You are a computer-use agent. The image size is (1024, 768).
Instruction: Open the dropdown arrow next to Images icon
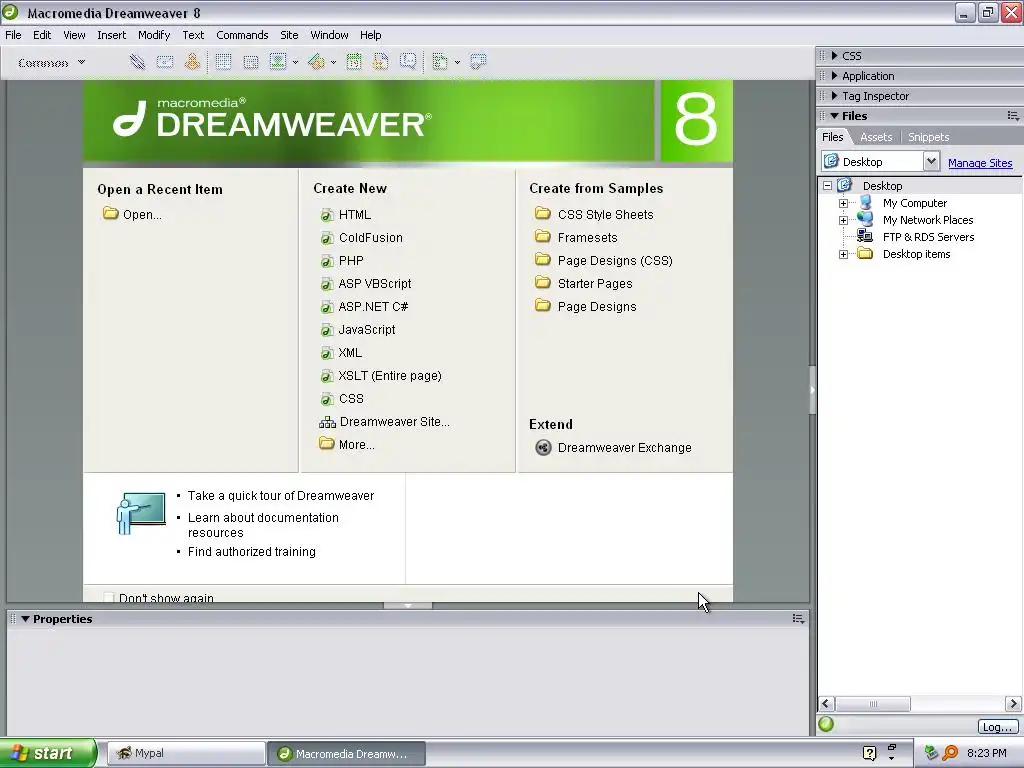pos(295,63)
